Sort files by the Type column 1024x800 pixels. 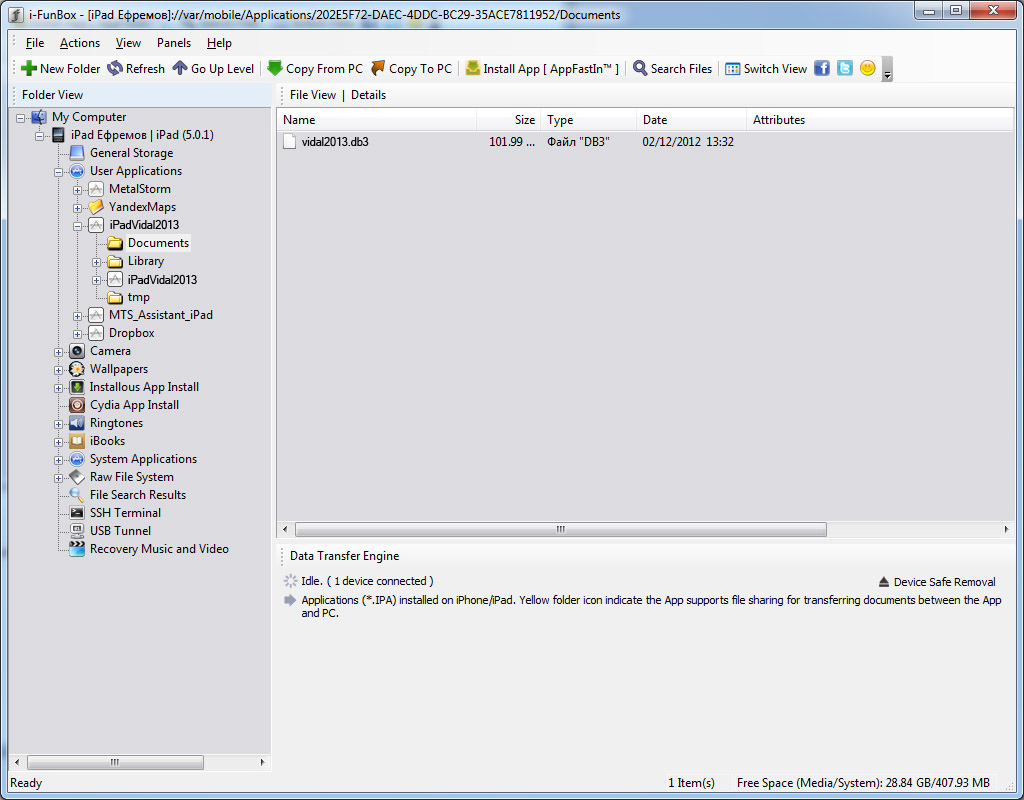589,120
